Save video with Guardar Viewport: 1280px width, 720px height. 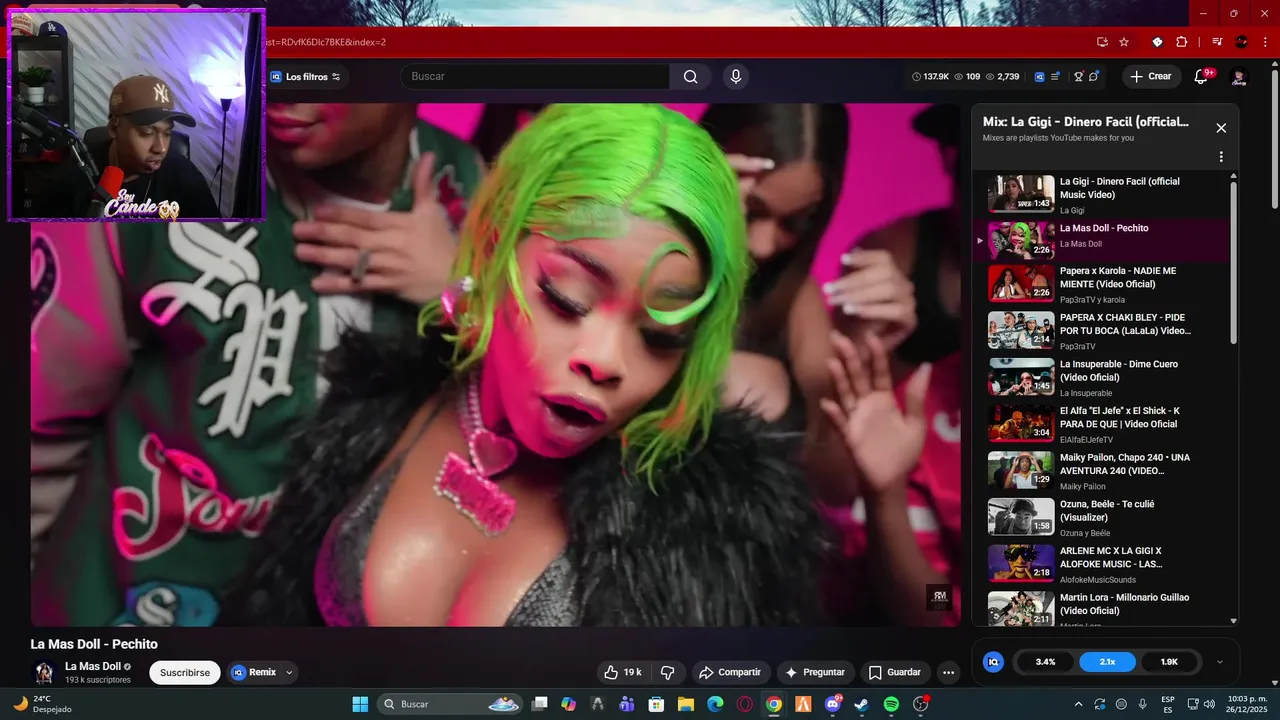click(x=895, y=673)
